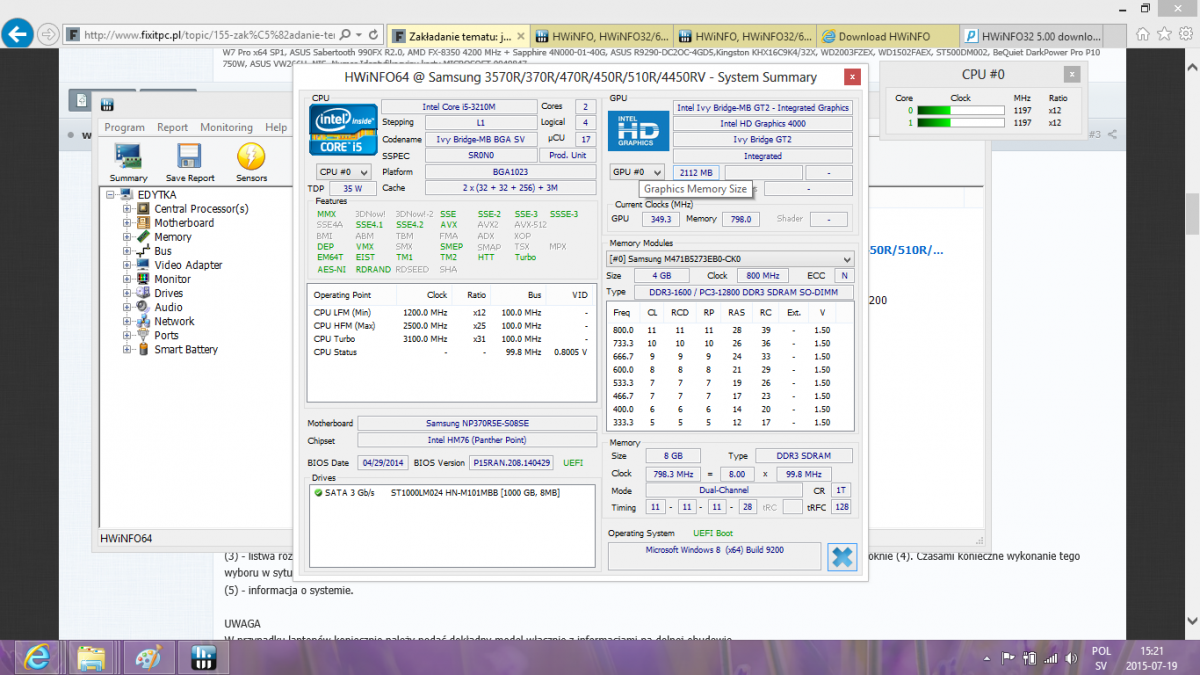Open the Paint taskbar icon
The height and width of the screenshot is (675, 1200).
coord(147,658)
